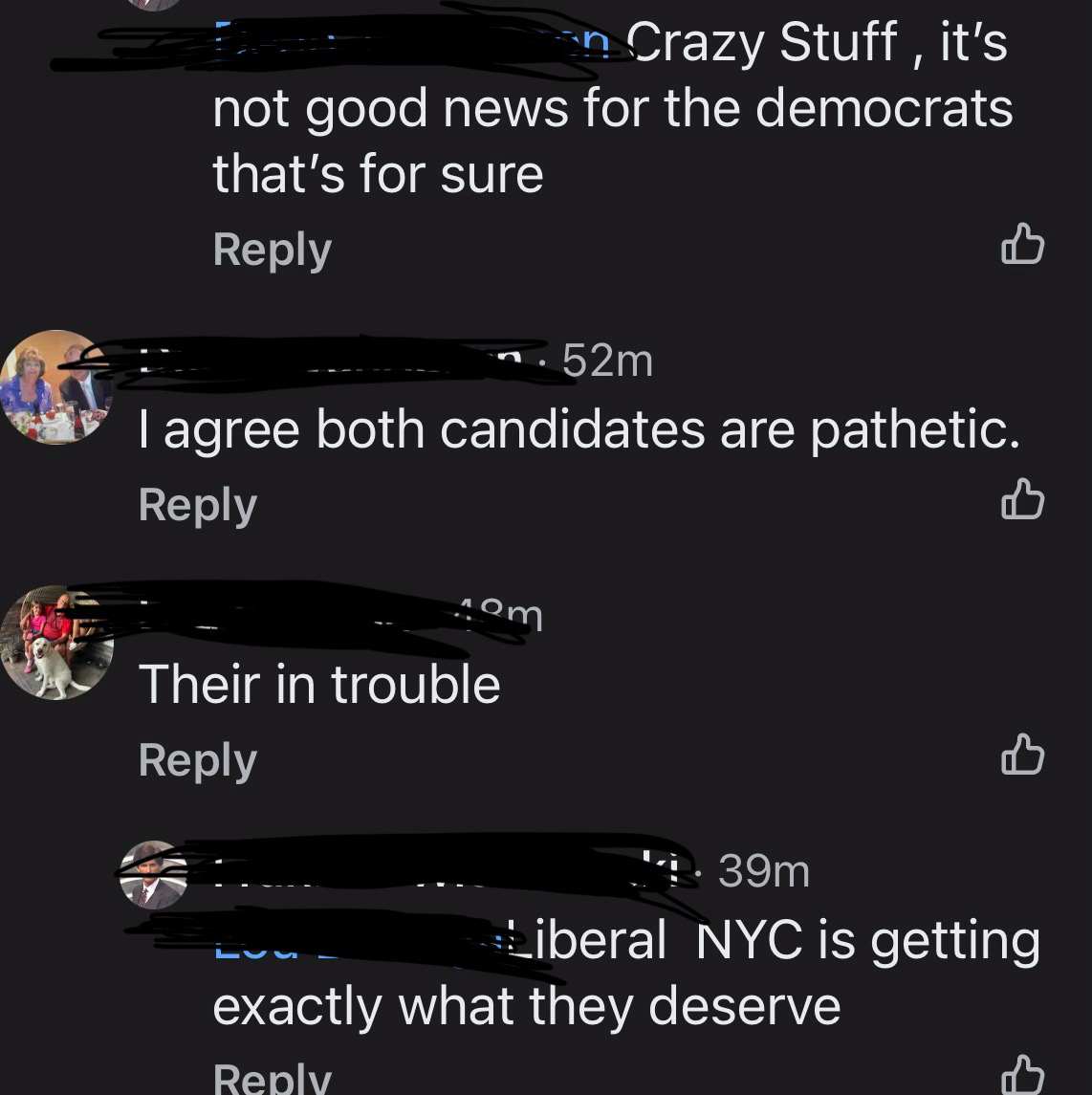Tap the 39m reply timestamp
Image resolution: width=1092 pixels, height=1095 pixels.
pyautogui.click(x=763, y=871)
